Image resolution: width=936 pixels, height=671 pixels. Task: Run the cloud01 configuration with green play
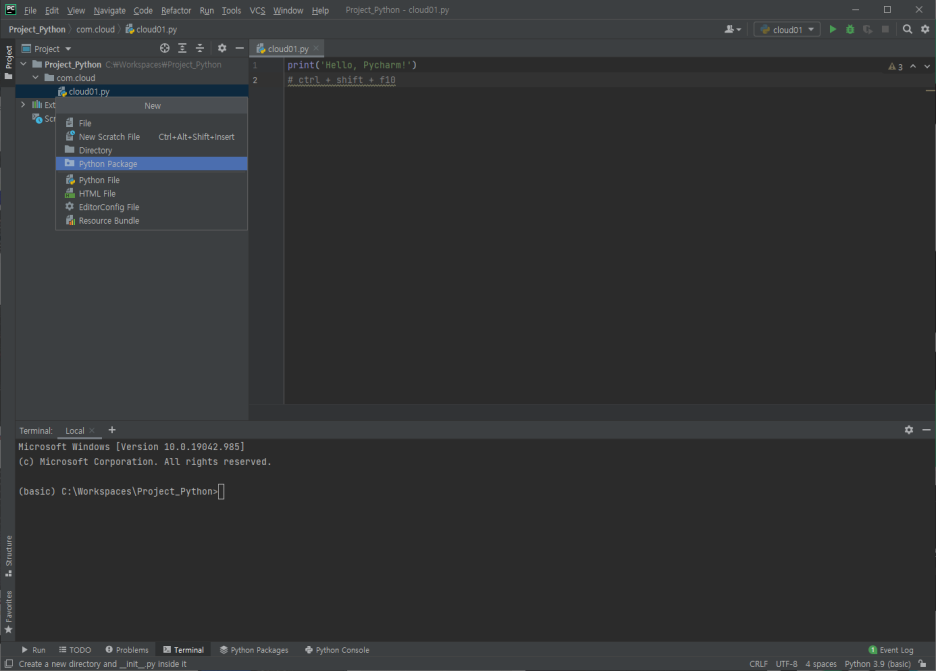(833, 29)
